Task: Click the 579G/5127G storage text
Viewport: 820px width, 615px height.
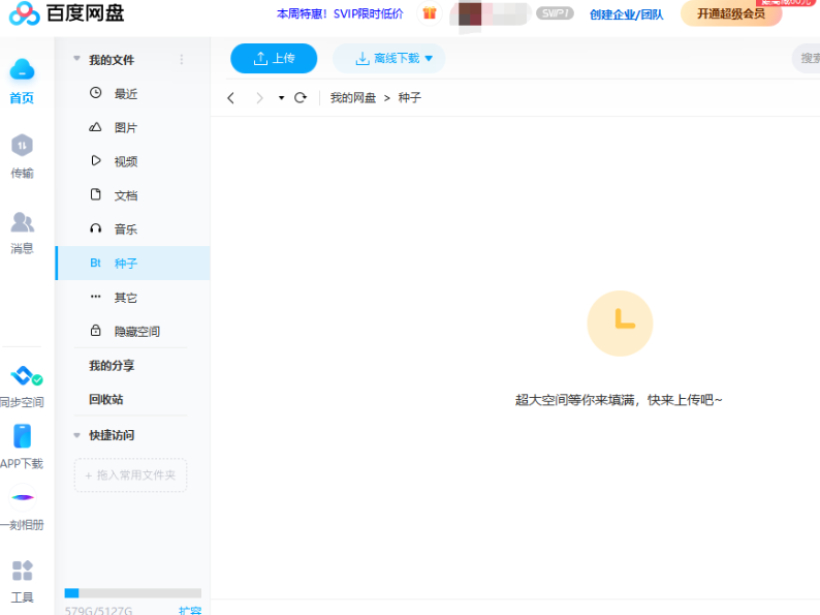Action: point(98,610)
